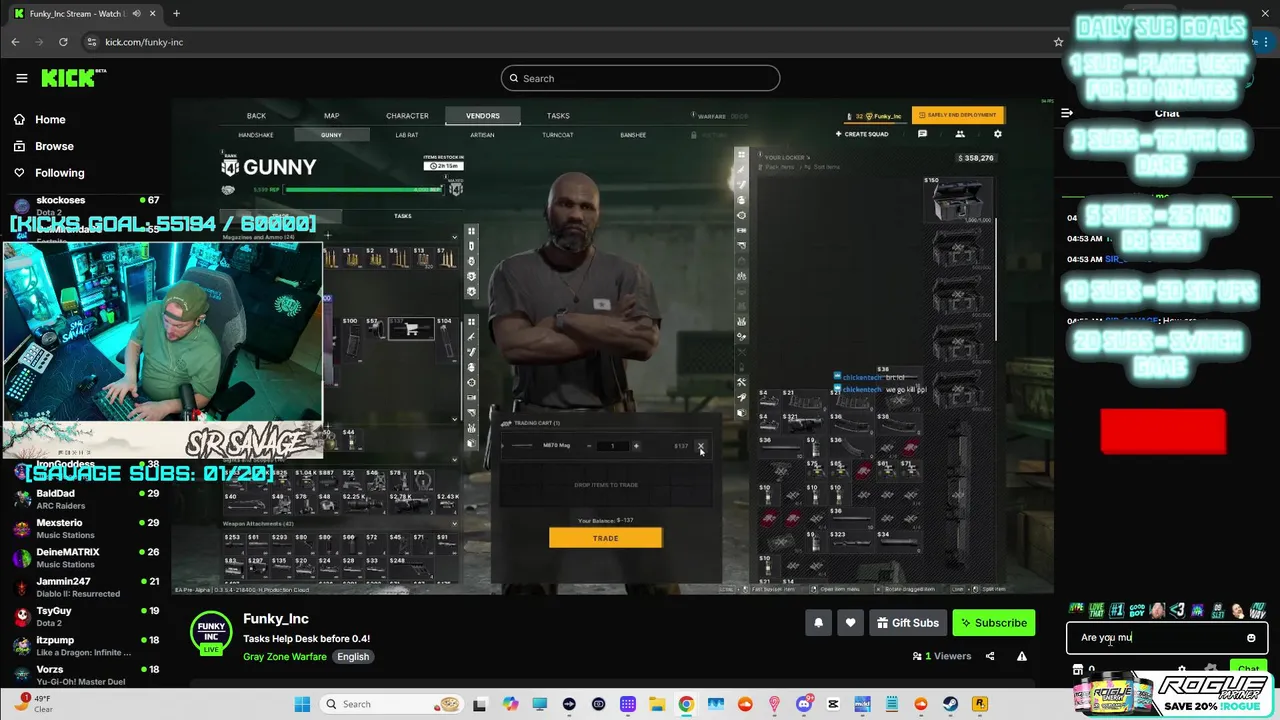Open Mexsterio channel in sidebar
This screenshot has width=1280, height=720.
coord(85,528)
